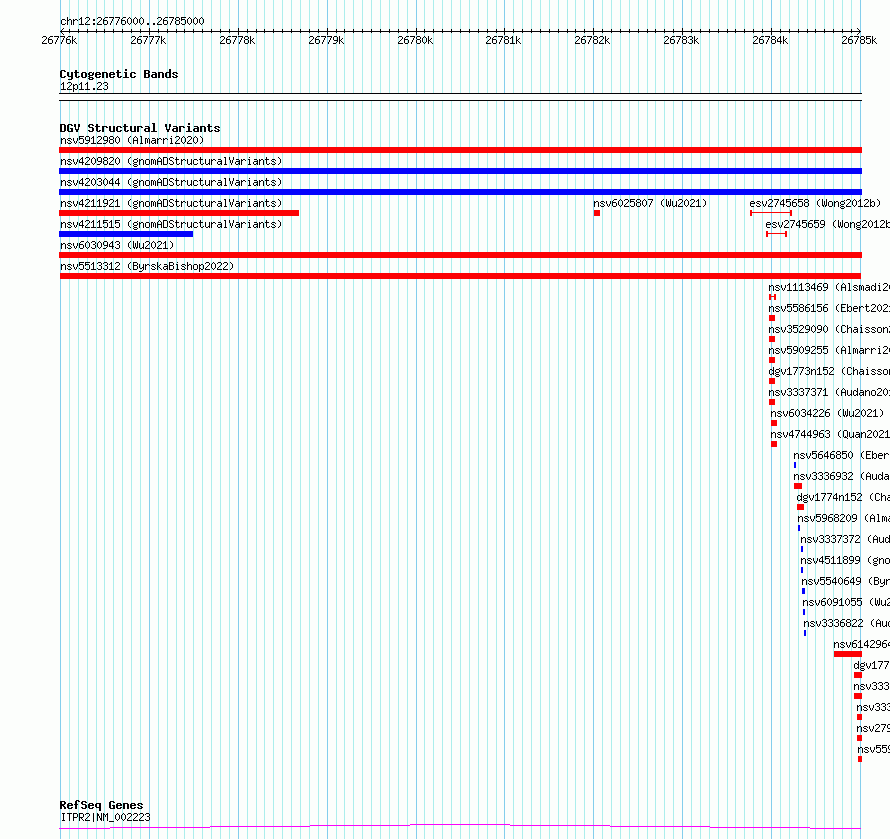Viewport: 890px width, 839px height.
Task: Click the red bar under nsv5912980
Action: click(460, 150)
